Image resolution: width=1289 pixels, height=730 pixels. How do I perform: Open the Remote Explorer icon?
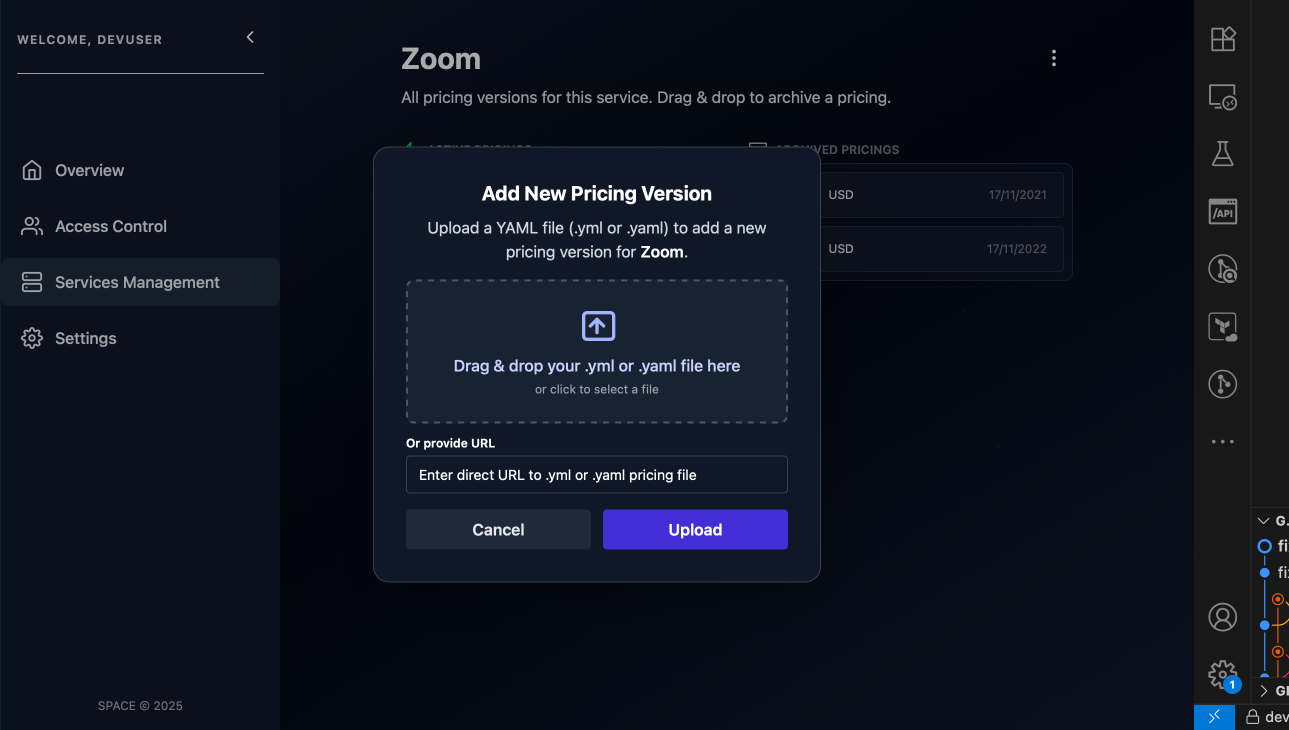point(1223,97)
